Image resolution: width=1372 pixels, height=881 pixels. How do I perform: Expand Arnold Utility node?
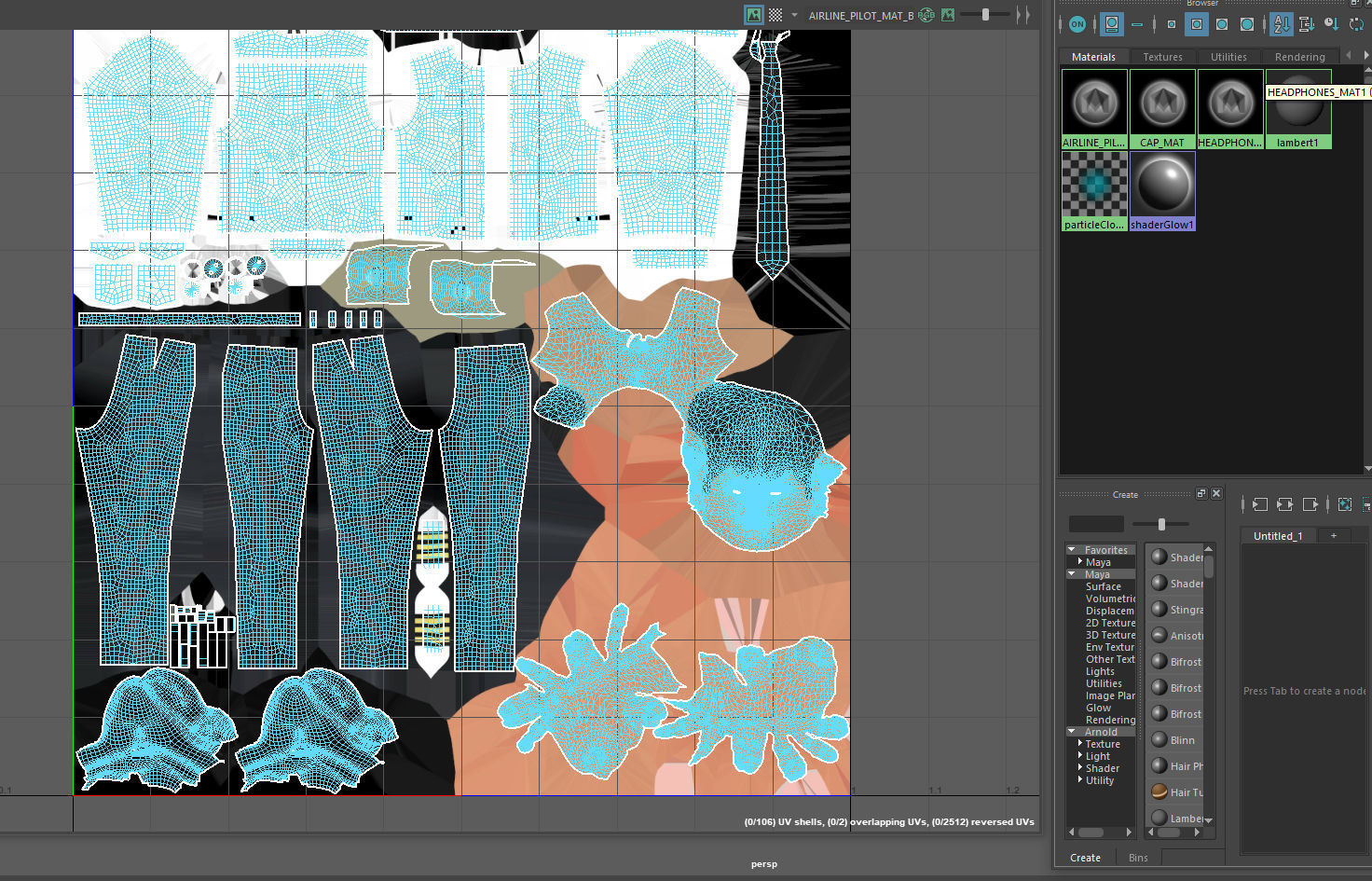1080,780
